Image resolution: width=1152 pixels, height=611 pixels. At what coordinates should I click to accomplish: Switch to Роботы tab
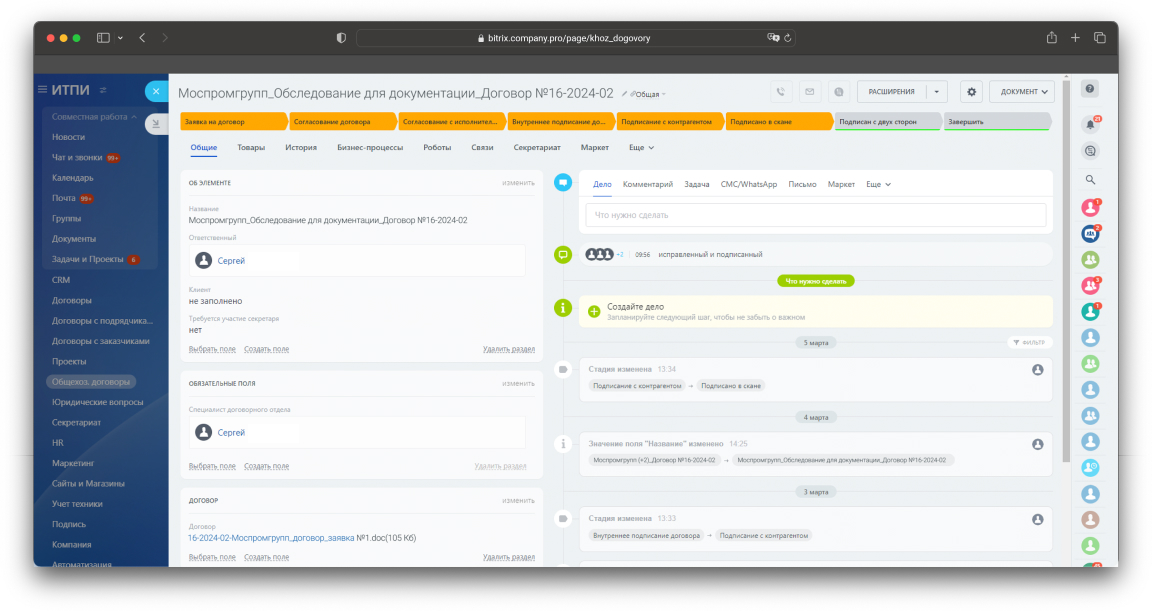pyautogui.click(x=437, y=148)
